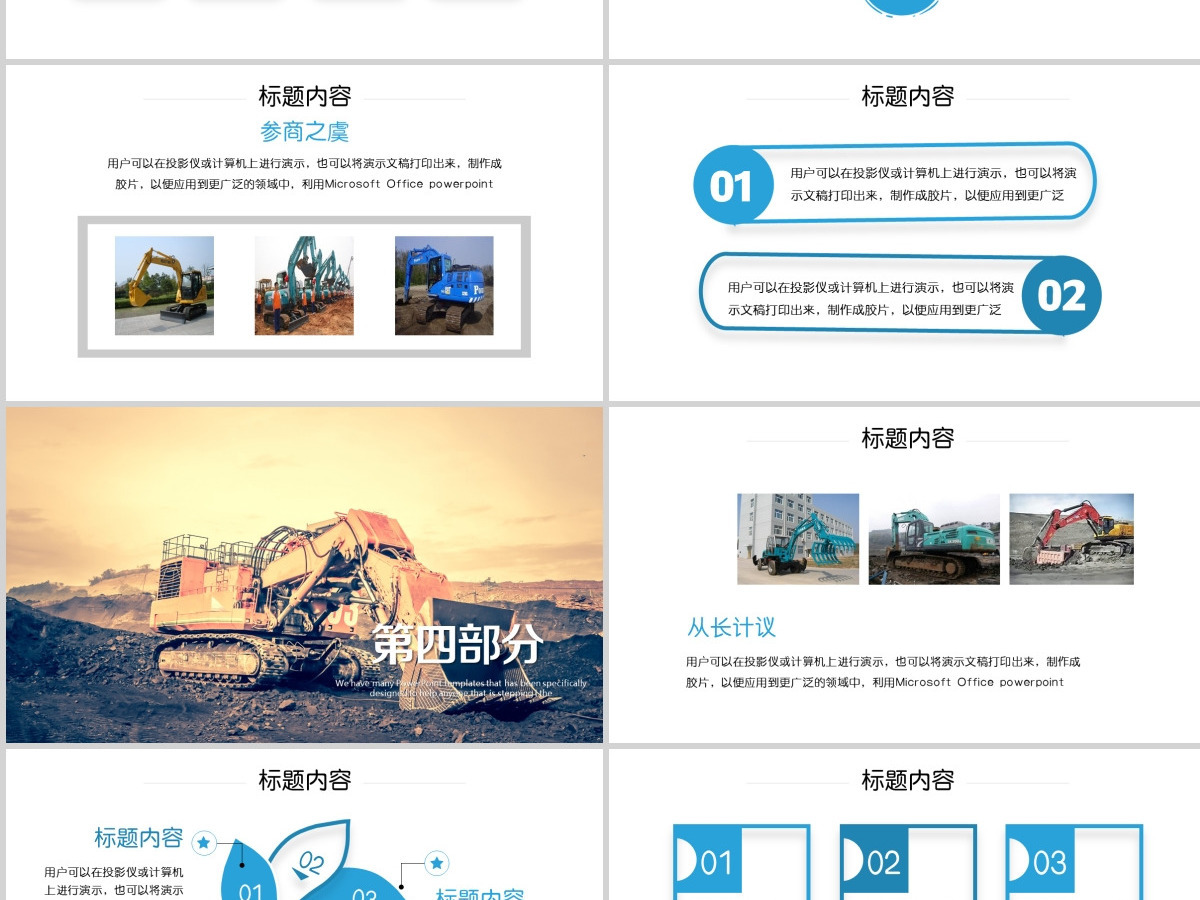Select the square frame numbered '01'

[741, 862]
